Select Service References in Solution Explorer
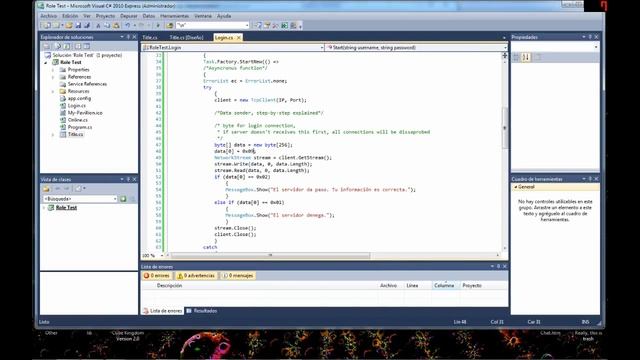640x360 pixels. point(87,84)
